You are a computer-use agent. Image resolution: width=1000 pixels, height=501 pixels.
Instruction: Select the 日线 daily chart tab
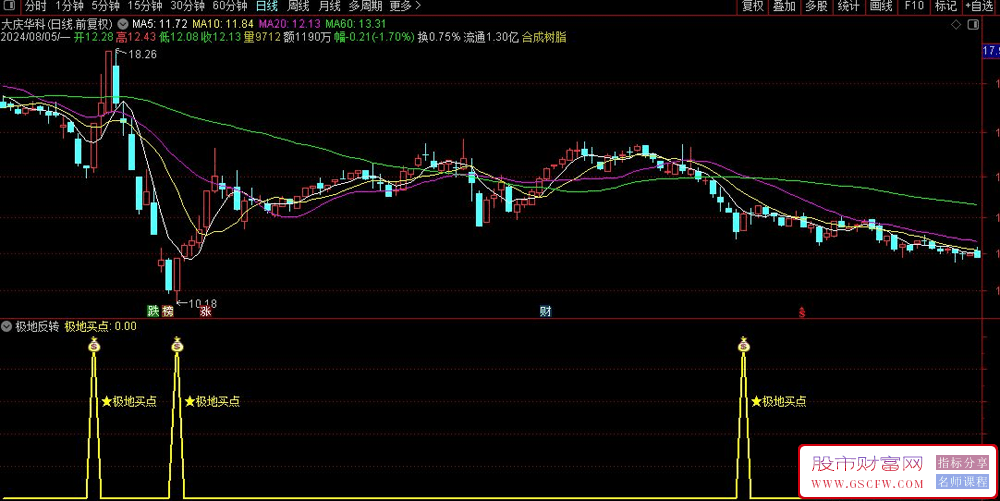267,6
